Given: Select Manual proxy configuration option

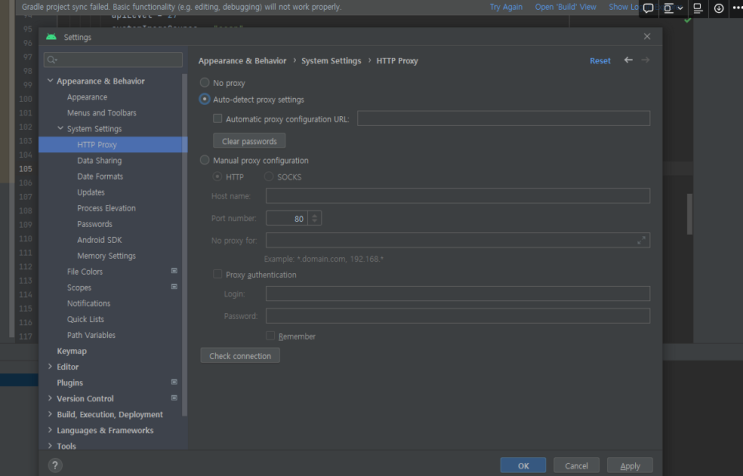Looking at the screenshot, I should [x=205, y=160].
